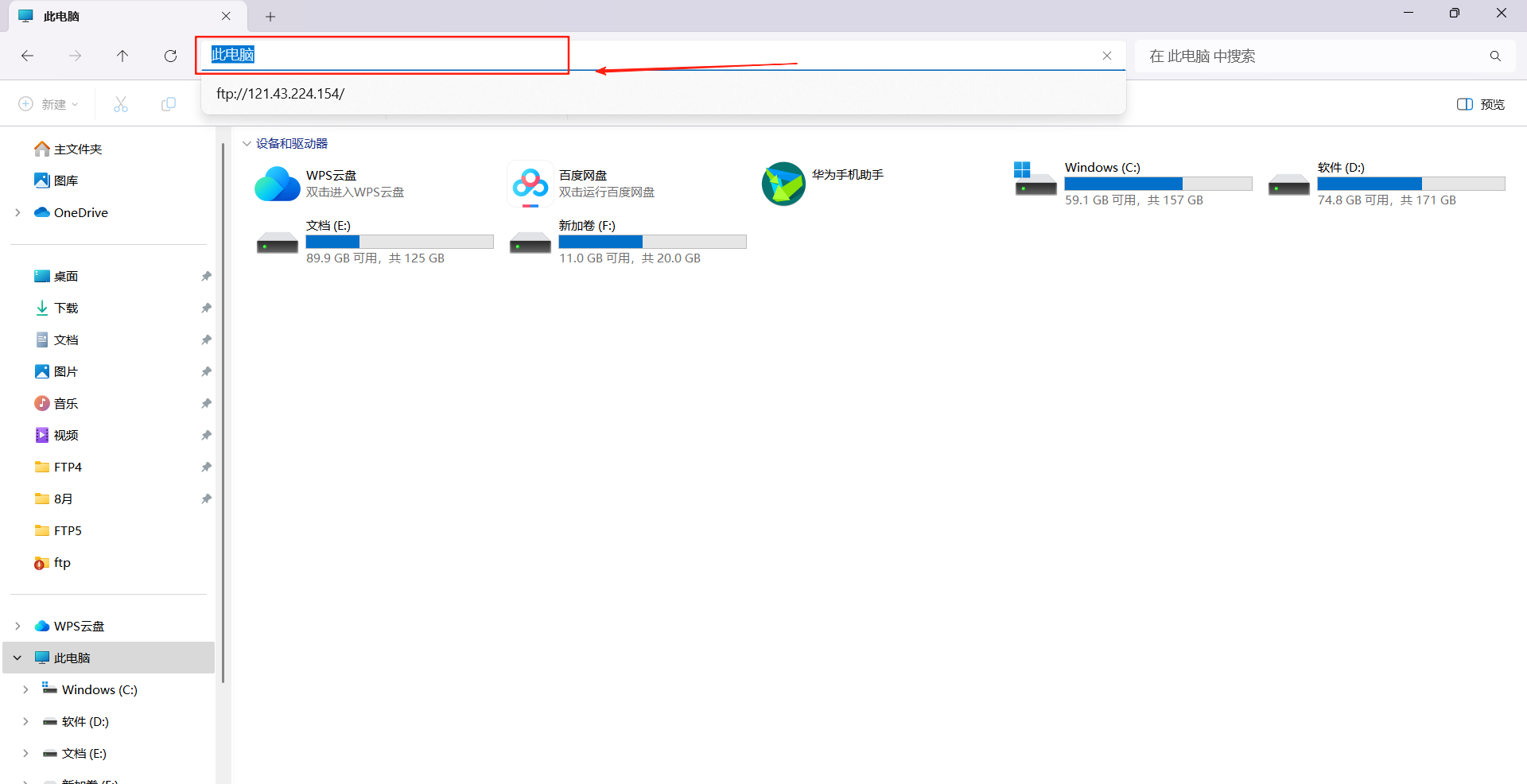This screenshot has width=1527, height=784.
Task: Go up one folder level
Action: coord(122,56)
